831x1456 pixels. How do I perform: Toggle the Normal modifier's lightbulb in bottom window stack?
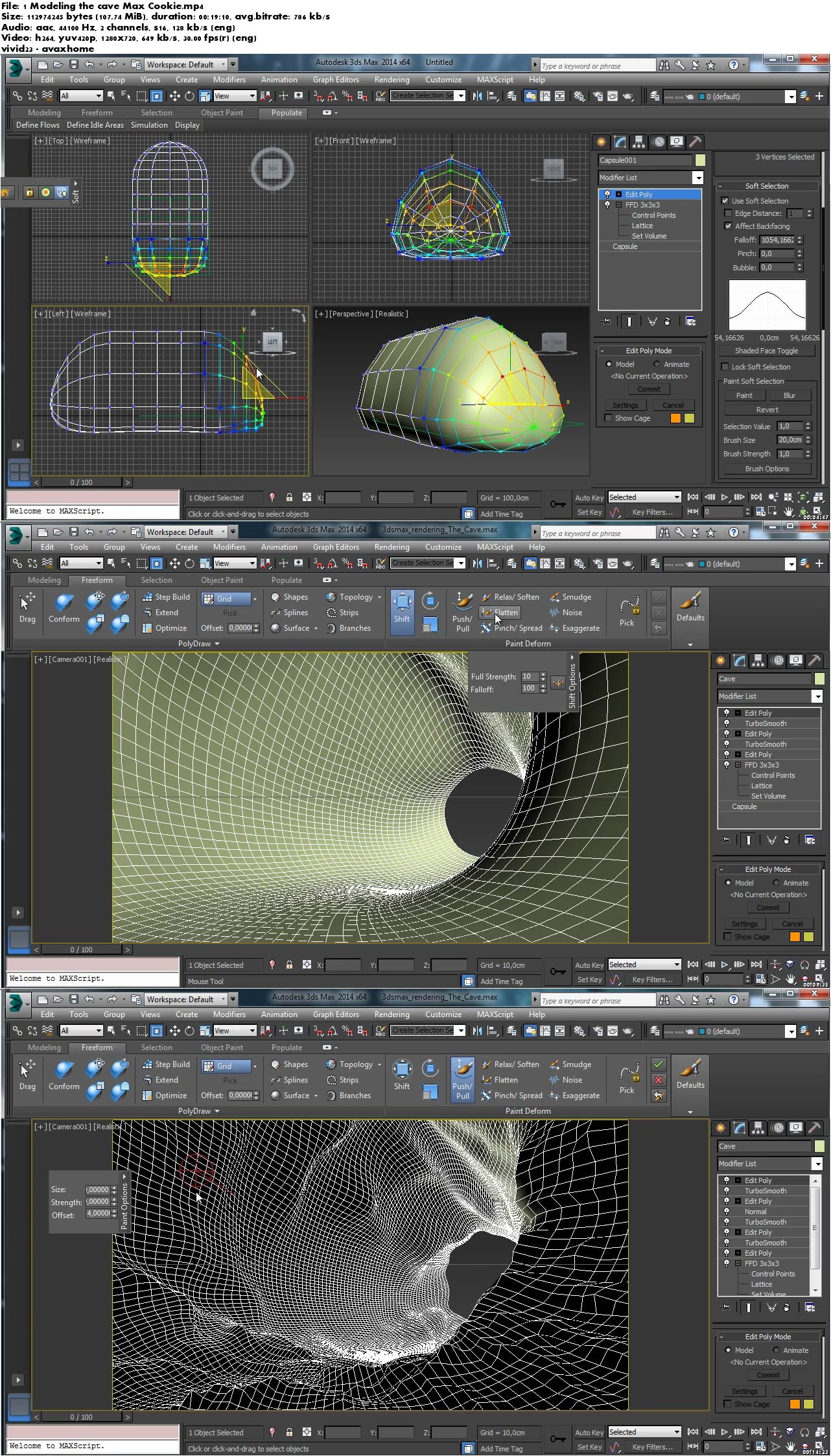tap(726, 1212)
